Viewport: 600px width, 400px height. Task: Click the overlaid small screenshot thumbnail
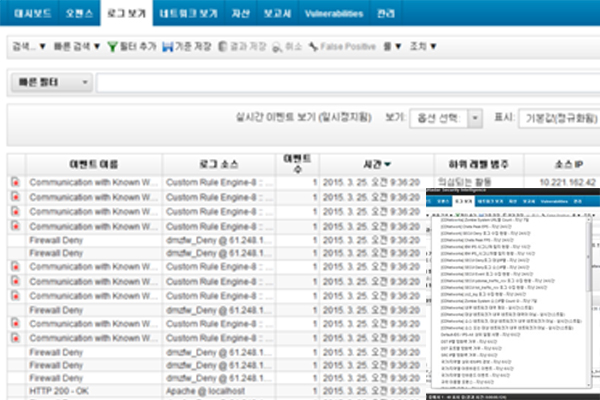pyautogui.click(x=513, y=294)
